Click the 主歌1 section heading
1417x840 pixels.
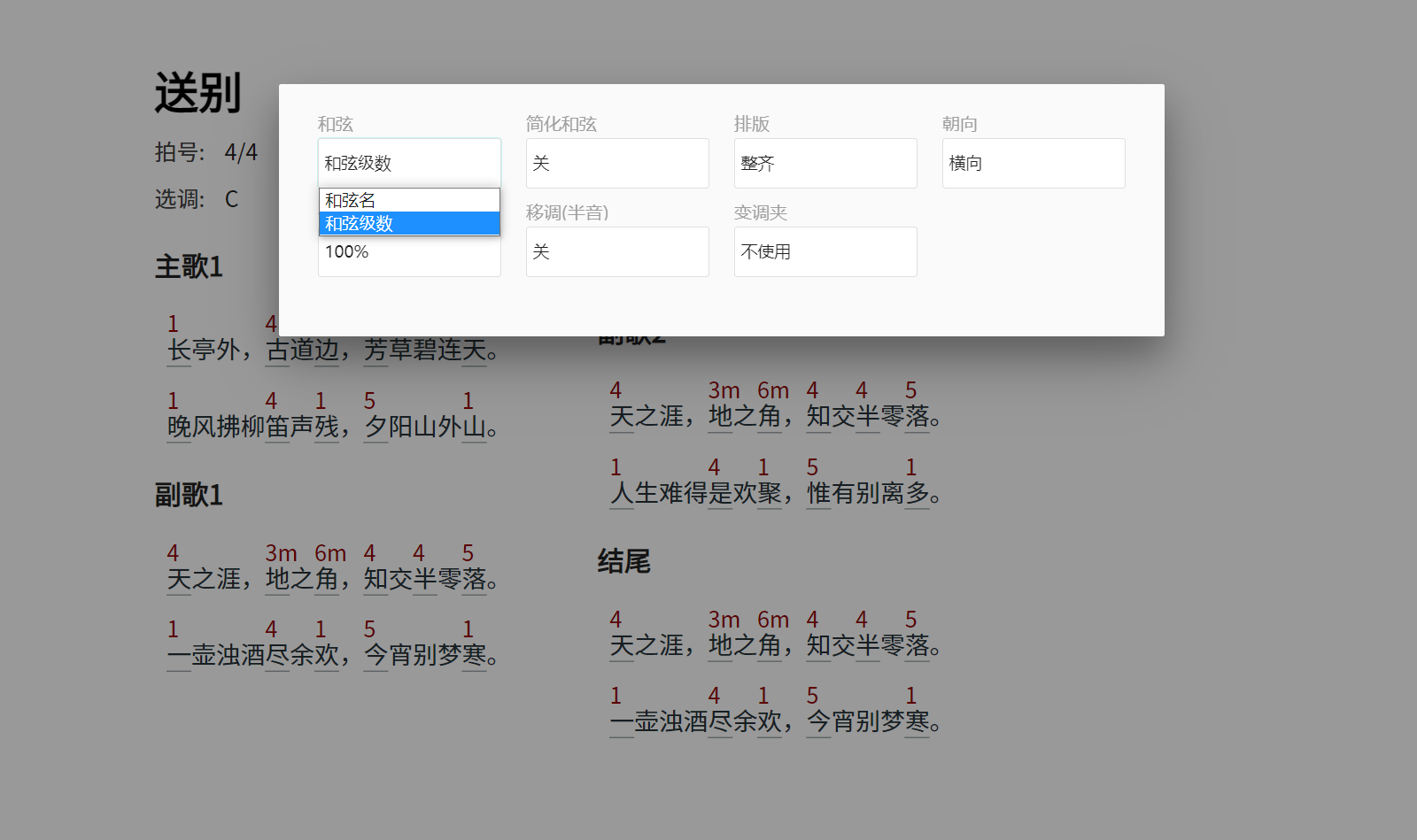click(x=189, y=266)
